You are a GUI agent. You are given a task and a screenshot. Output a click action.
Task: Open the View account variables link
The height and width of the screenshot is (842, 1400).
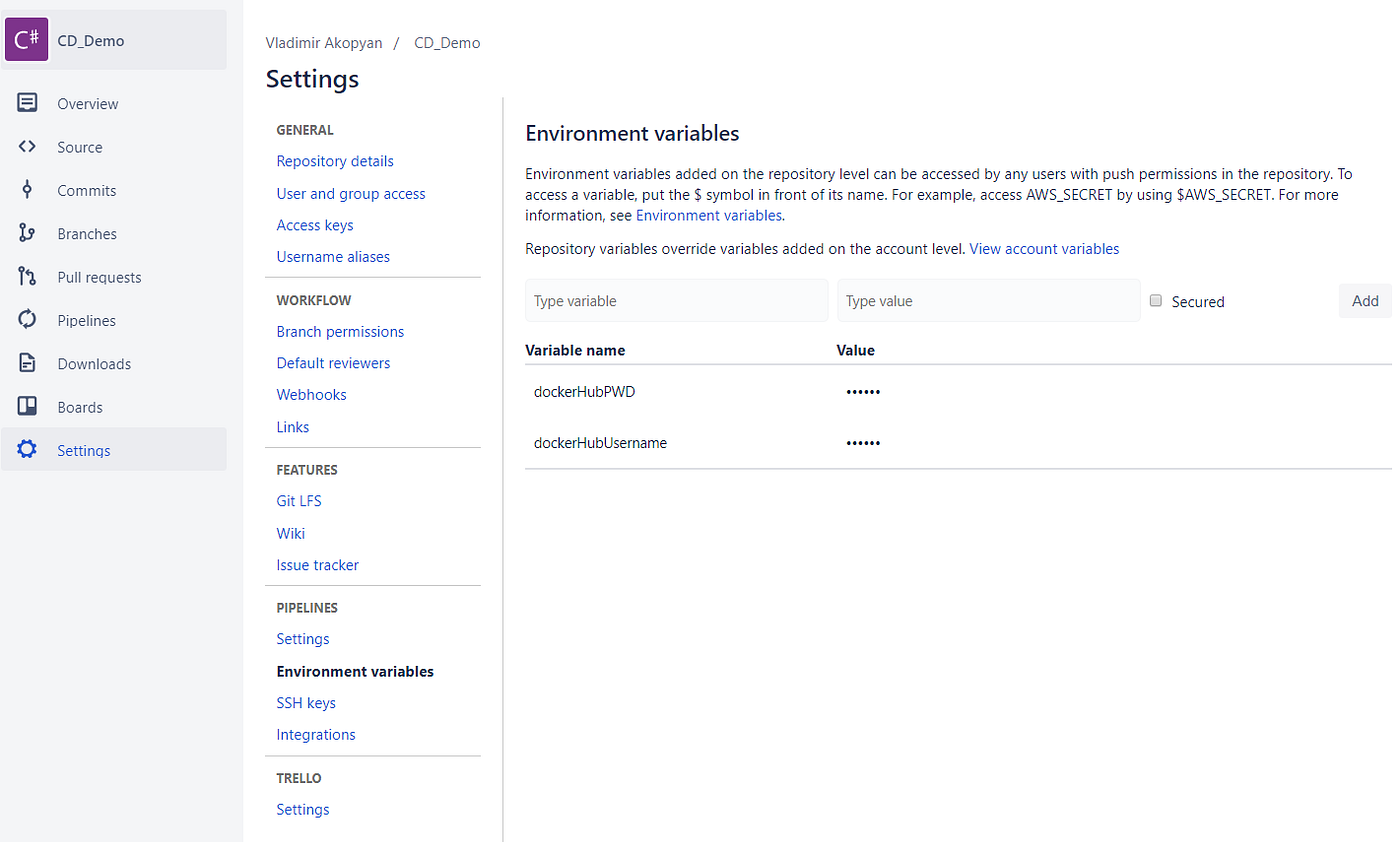[1044, 249]
